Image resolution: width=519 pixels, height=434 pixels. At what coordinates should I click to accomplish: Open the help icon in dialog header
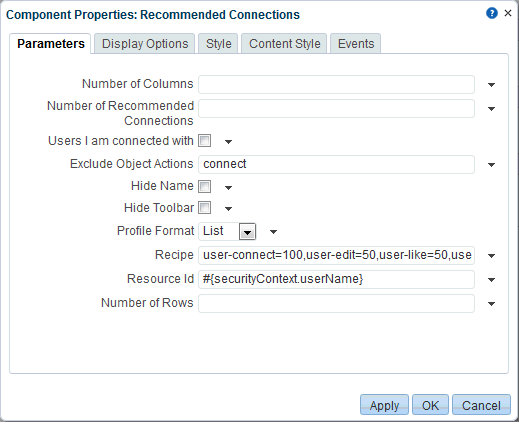(x=492, y=13)
